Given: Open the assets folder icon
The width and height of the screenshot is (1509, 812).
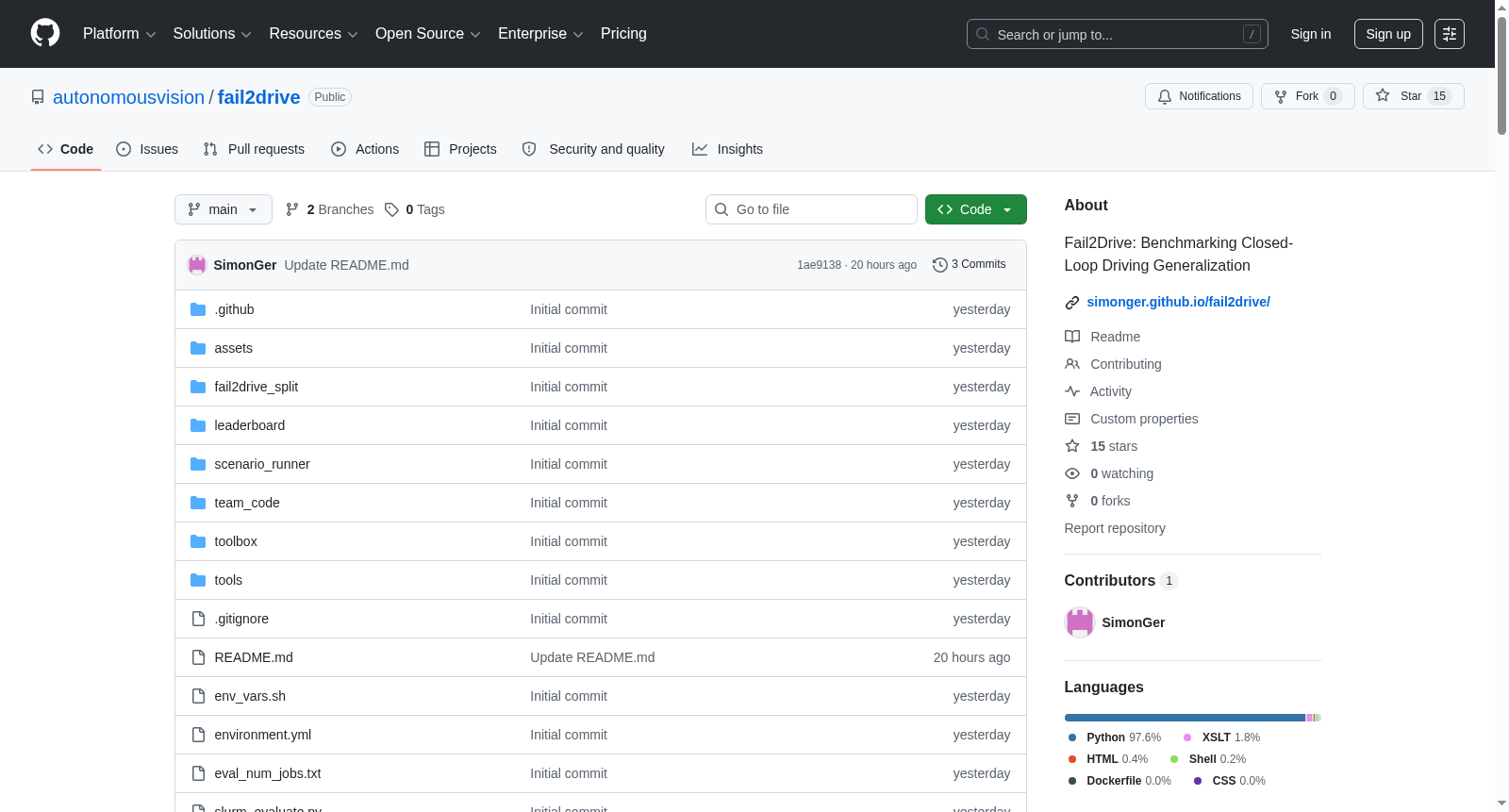Looking at the screenshot, I should pos(198,348).
